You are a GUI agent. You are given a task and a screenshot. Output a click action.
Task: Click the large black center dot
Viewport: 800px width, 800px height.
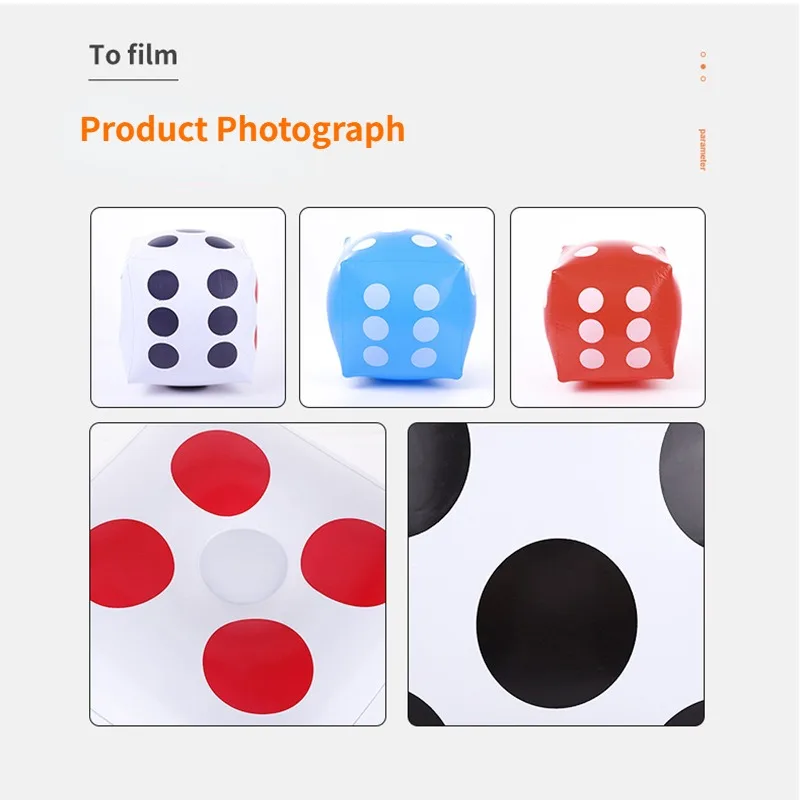(x=557, y=623)
